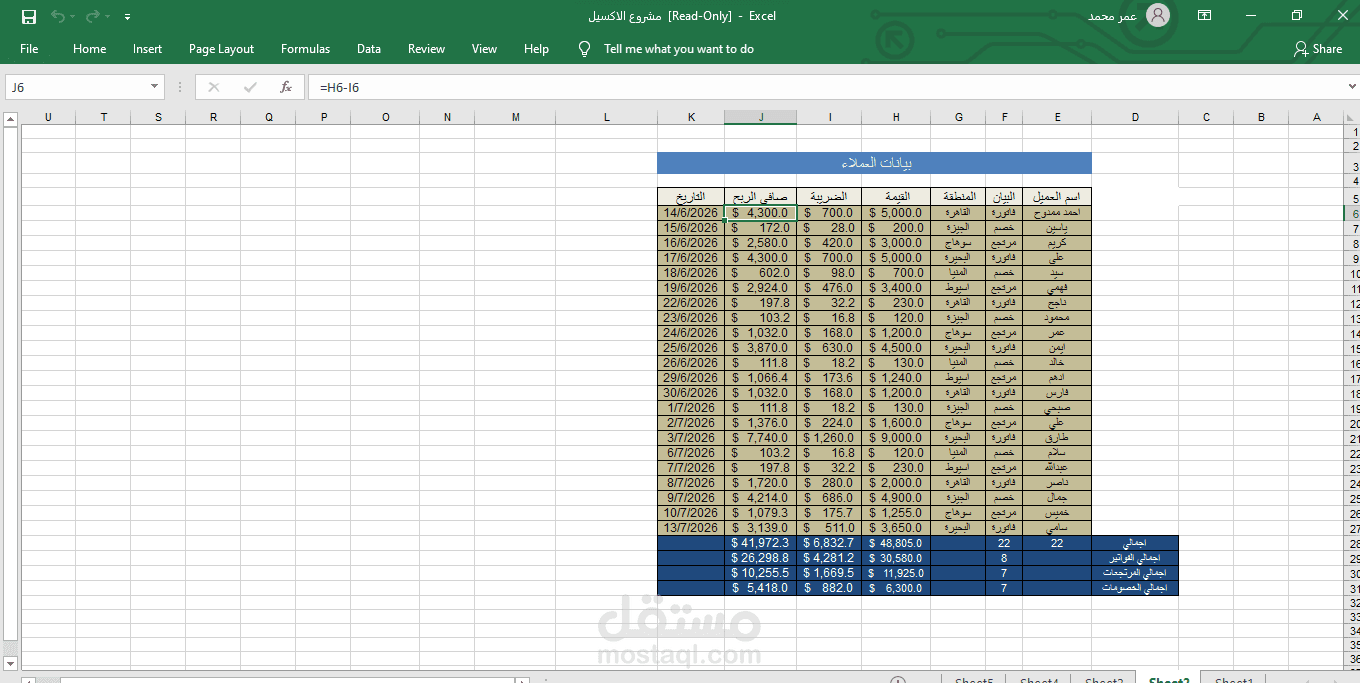Click inside the Name Box showing J6
Screen dimensions: 1360x683
coord(76,87)
